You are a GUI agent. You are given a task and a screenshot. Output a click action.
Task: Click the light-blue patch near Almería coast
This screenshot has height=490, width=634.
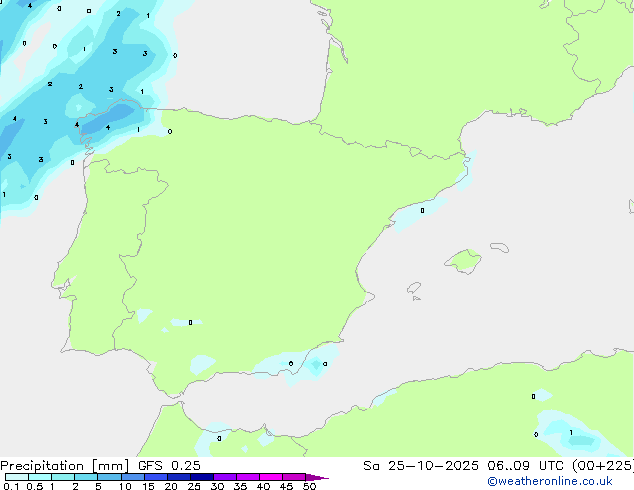[316, 365]
